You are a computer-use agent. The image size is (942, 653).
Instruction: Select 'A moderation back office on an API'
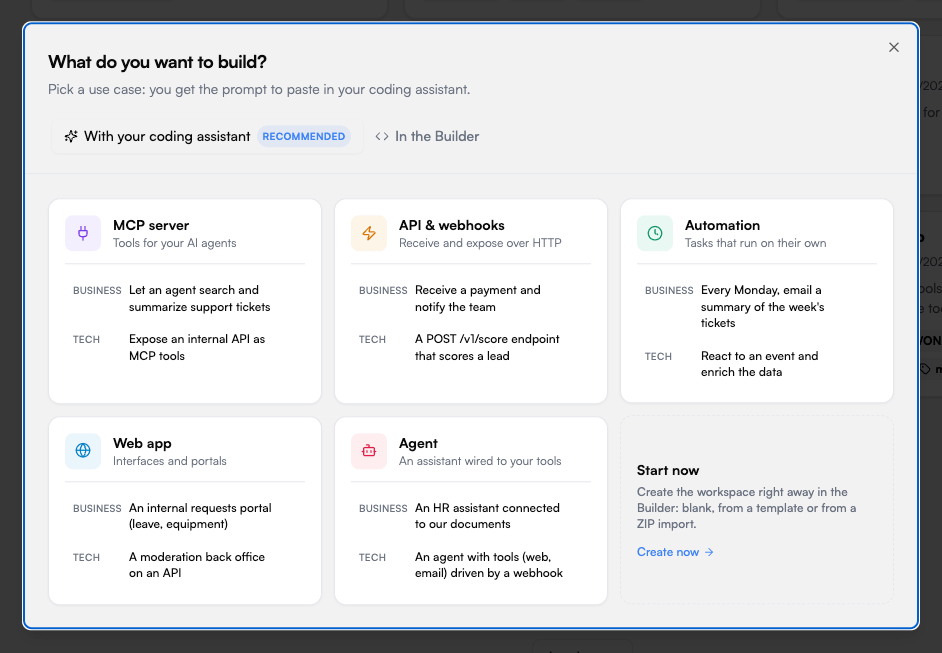[x=197, y=565]
